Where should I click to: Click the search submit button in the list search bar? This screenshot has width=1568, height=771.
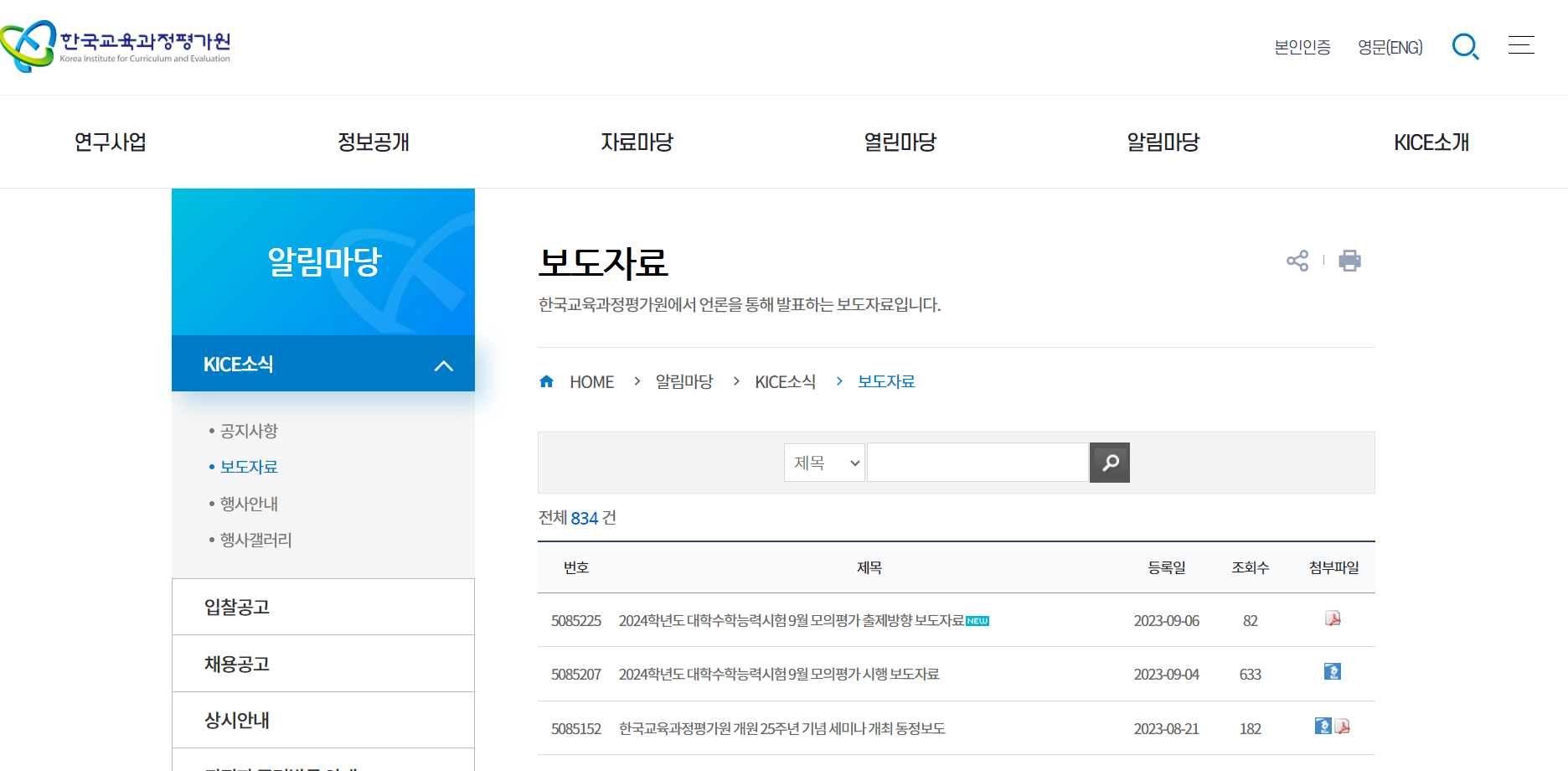pyautogui.click(x=1109, y=462)
